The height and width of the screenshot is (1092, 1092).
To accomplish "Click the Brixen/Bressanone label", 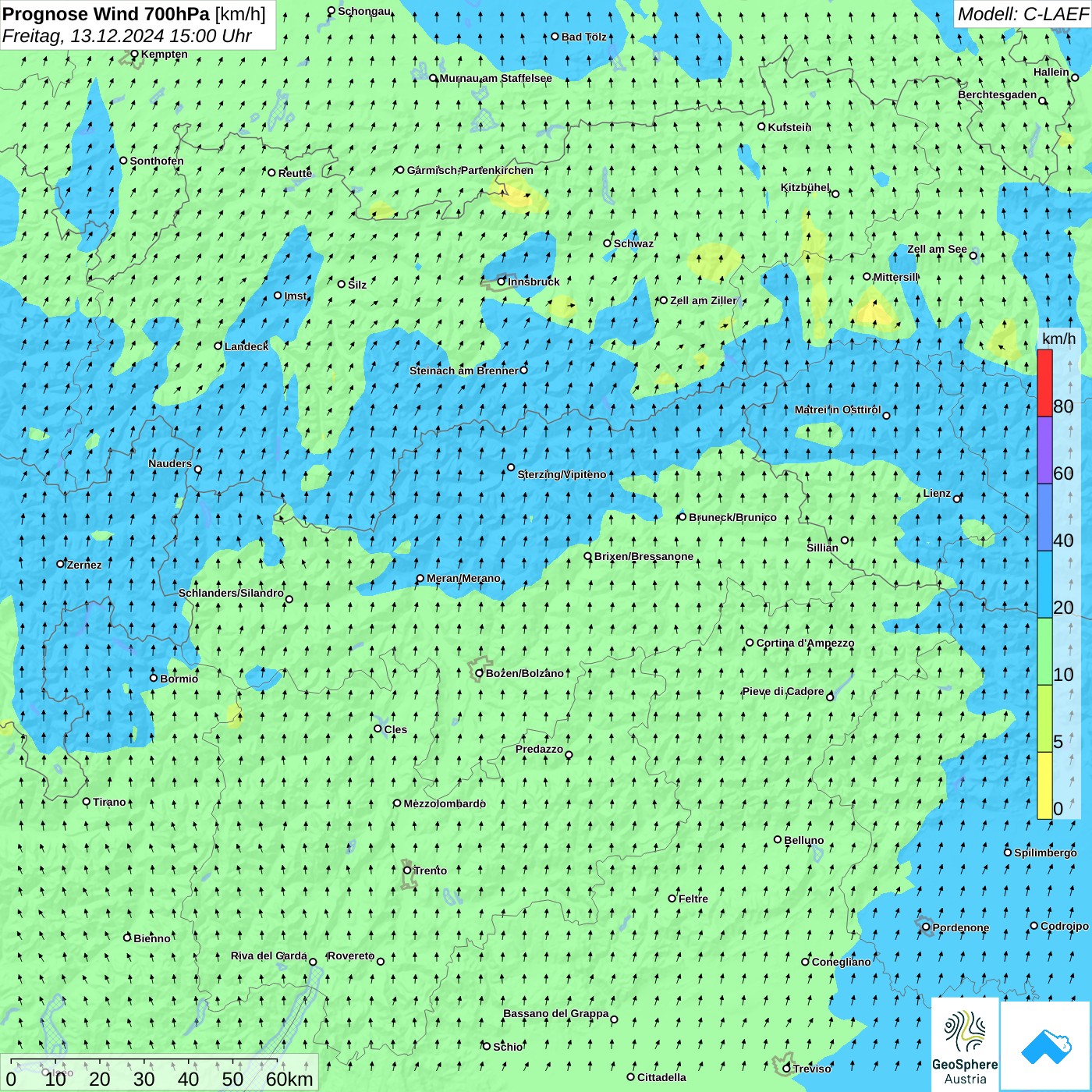I will point(643,556).
